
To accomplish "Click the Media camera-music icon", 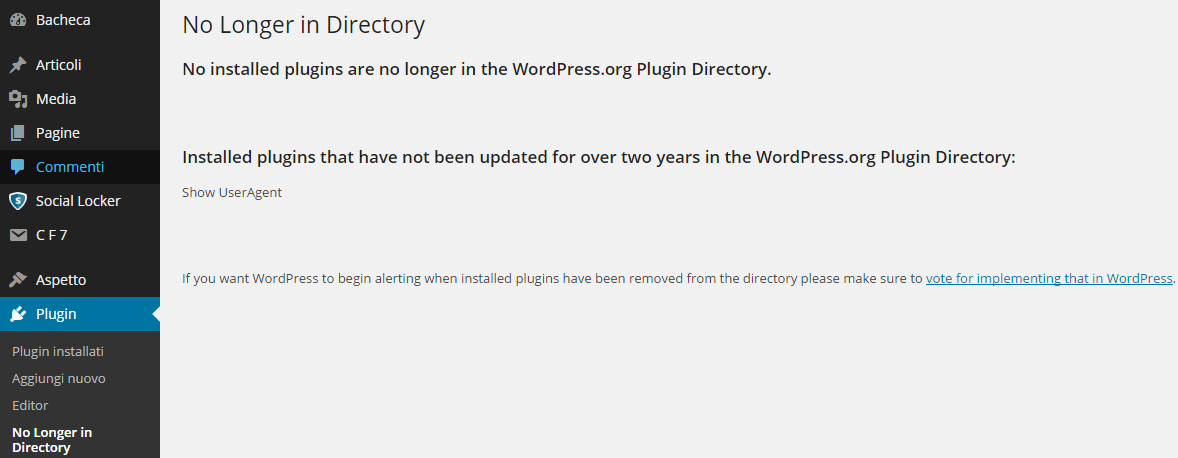I will 18,99.
